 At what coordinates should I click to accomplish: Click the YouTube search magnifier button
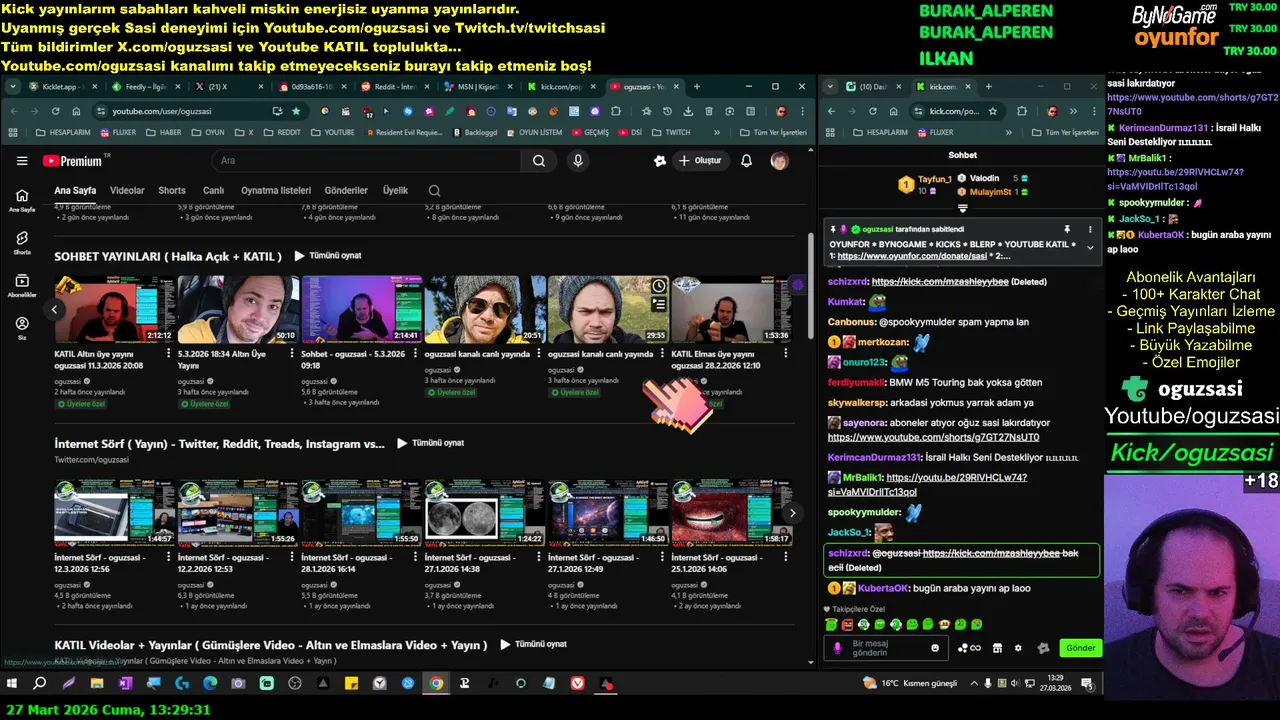[539, 161]
